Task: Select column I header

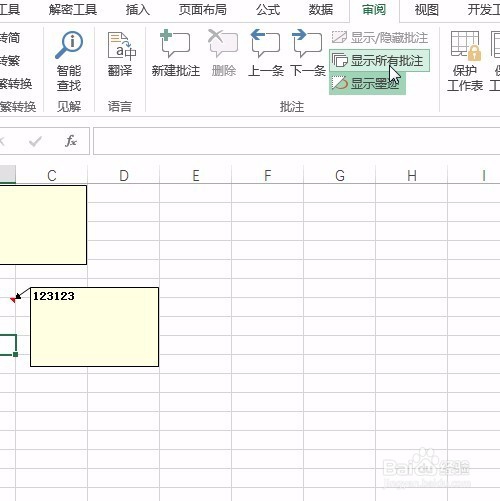Action: [474, 175]
